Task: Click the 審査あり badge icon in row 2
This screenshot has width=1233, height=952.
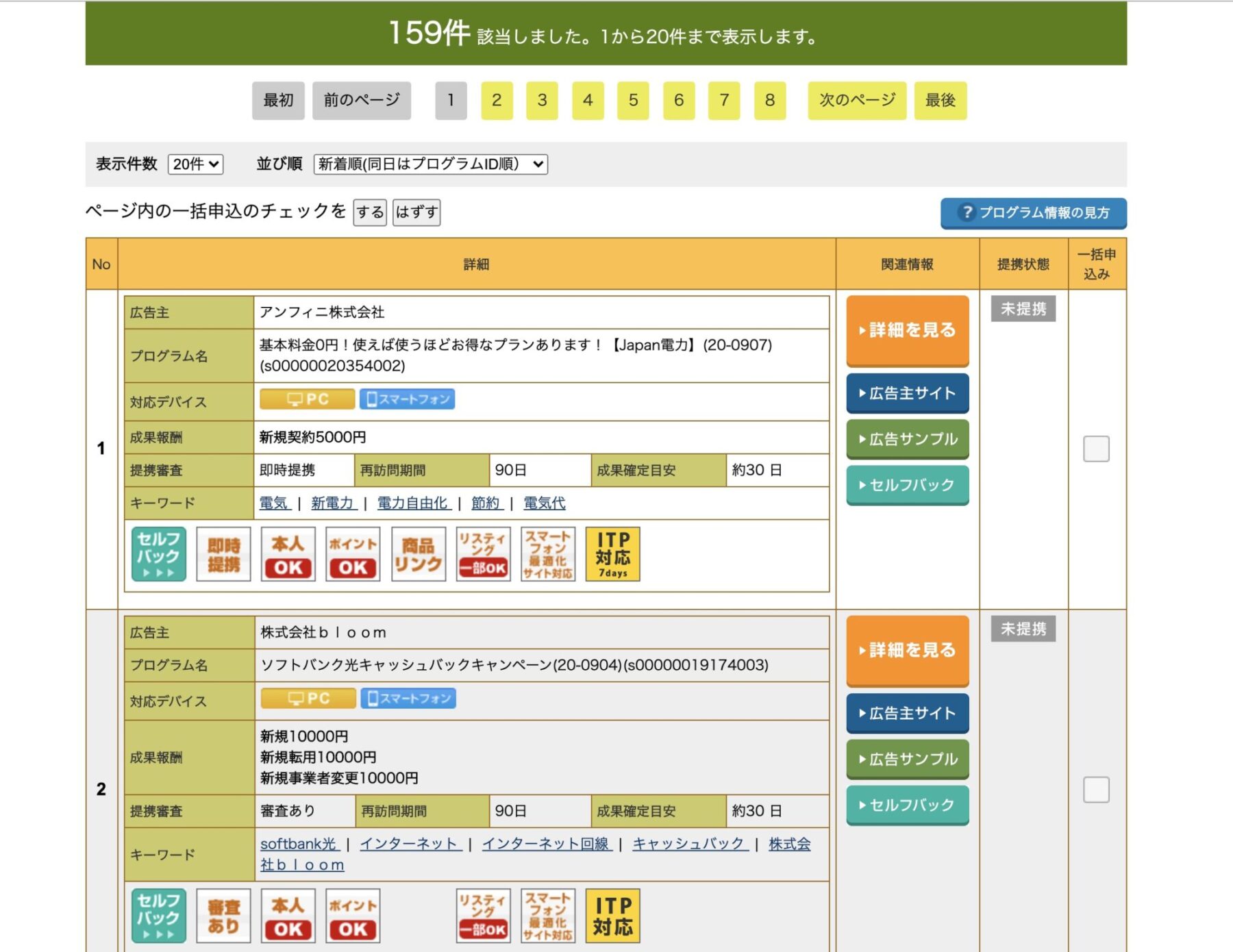Action: 223,916
